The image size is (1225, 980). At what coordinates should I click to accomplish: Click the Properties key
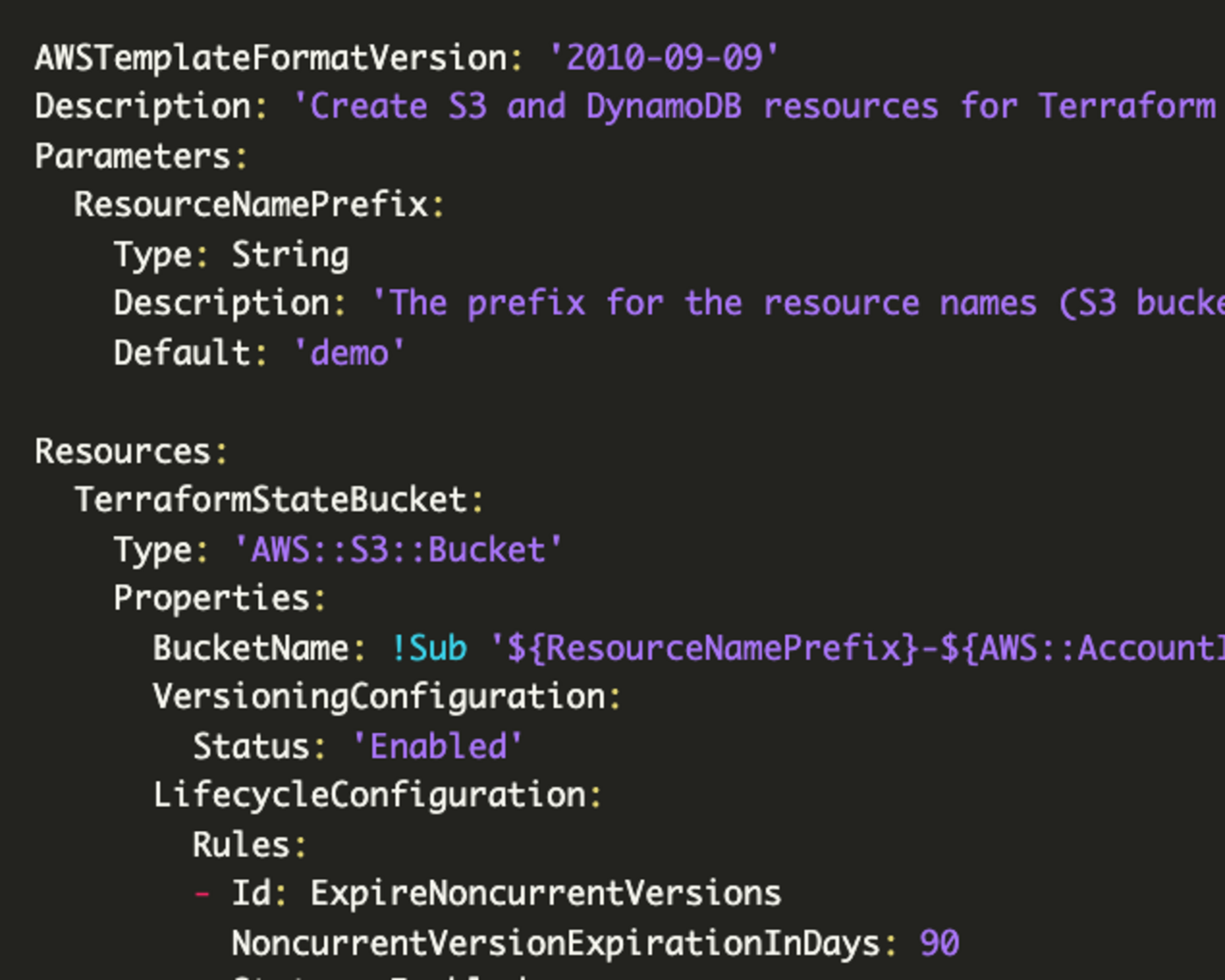coord(212,598)
